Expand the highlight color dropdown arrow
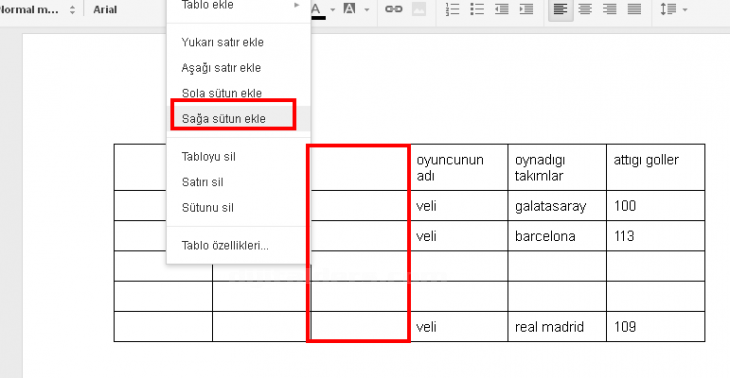This screenshot has height=378, width=730. tap(367, 10)
